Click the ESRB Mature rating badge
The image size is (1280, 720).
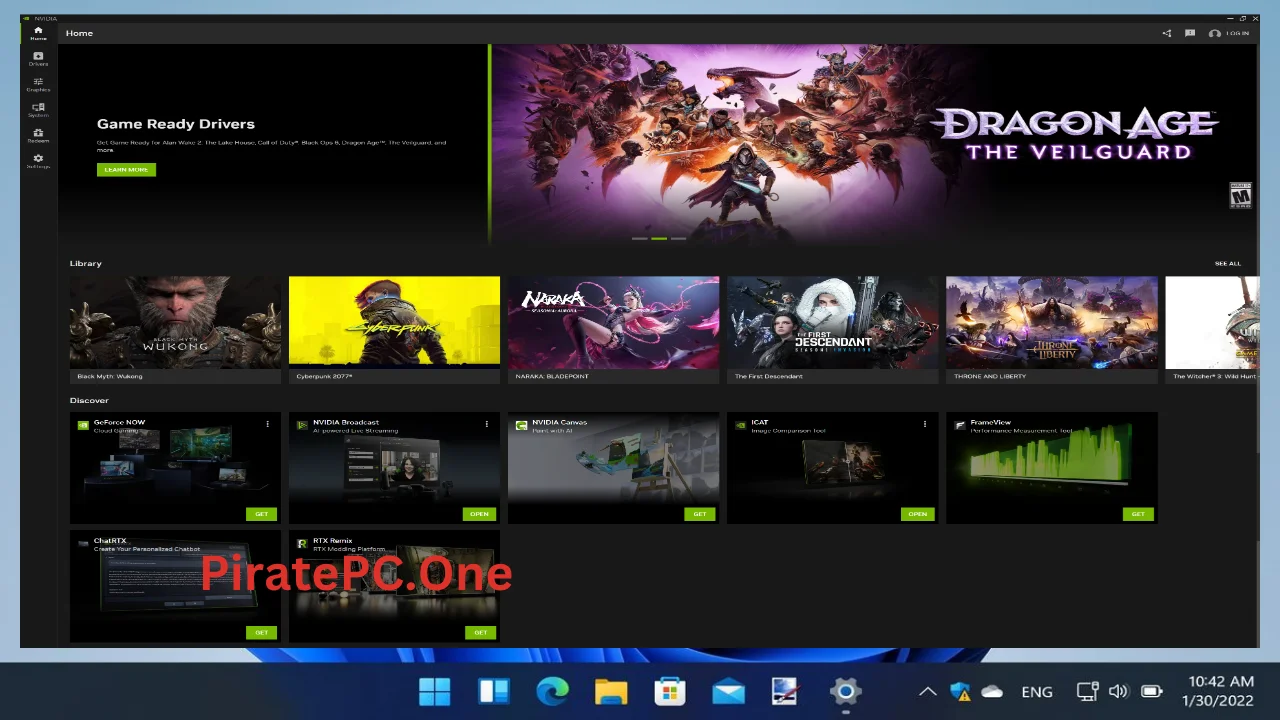[1240, 195]
